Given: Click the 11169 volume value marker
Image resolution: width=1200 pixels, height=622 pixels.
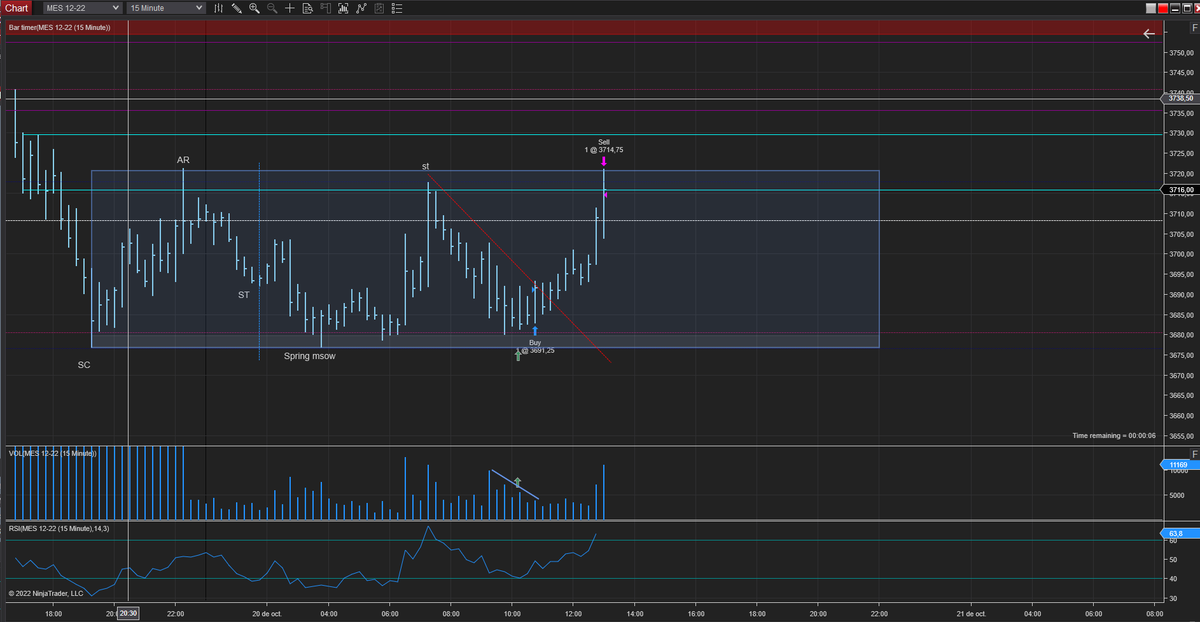Looking at the screenshot, I should (1178, 465).
